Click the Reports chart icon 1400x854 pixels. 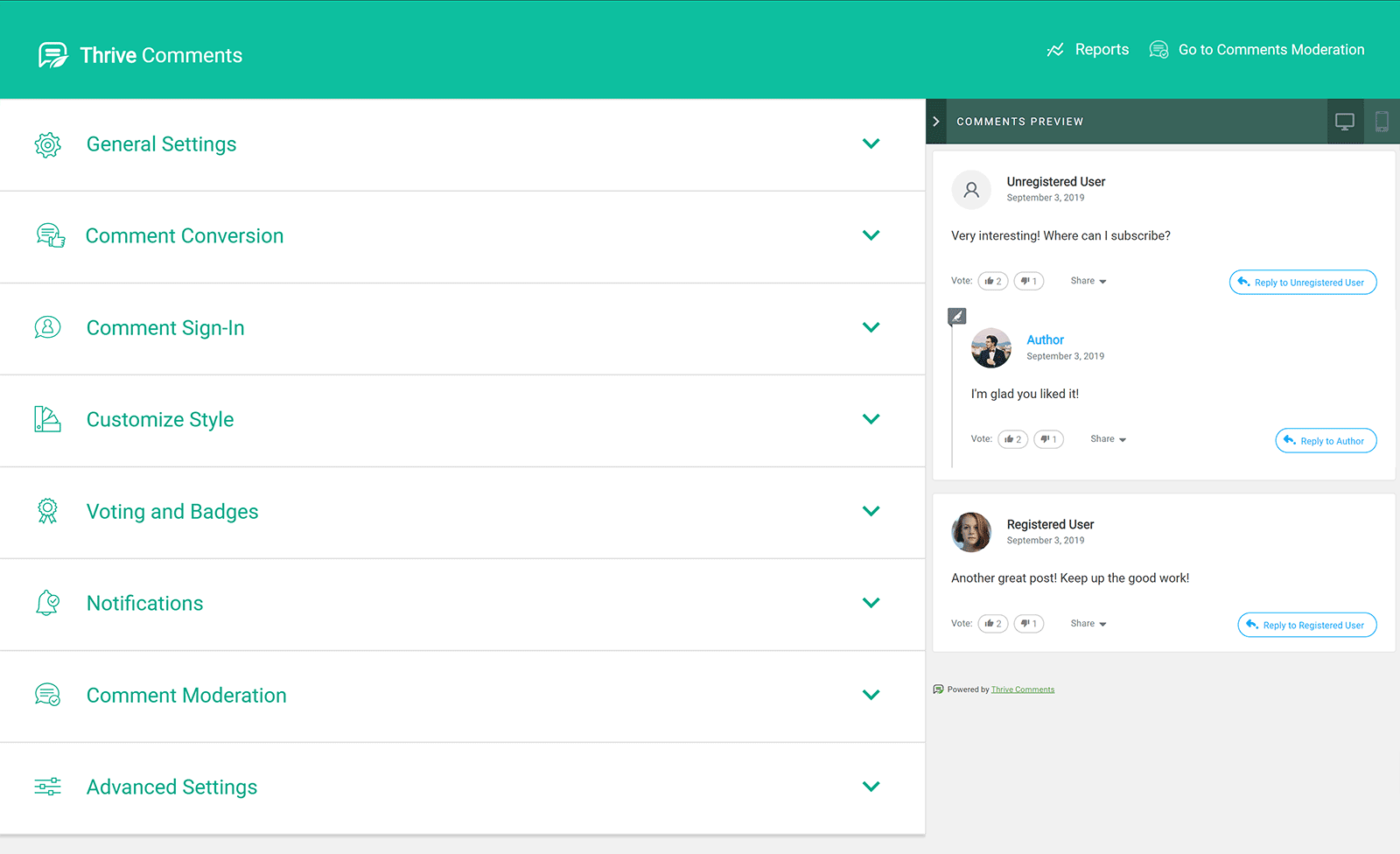pos(1055,50)
